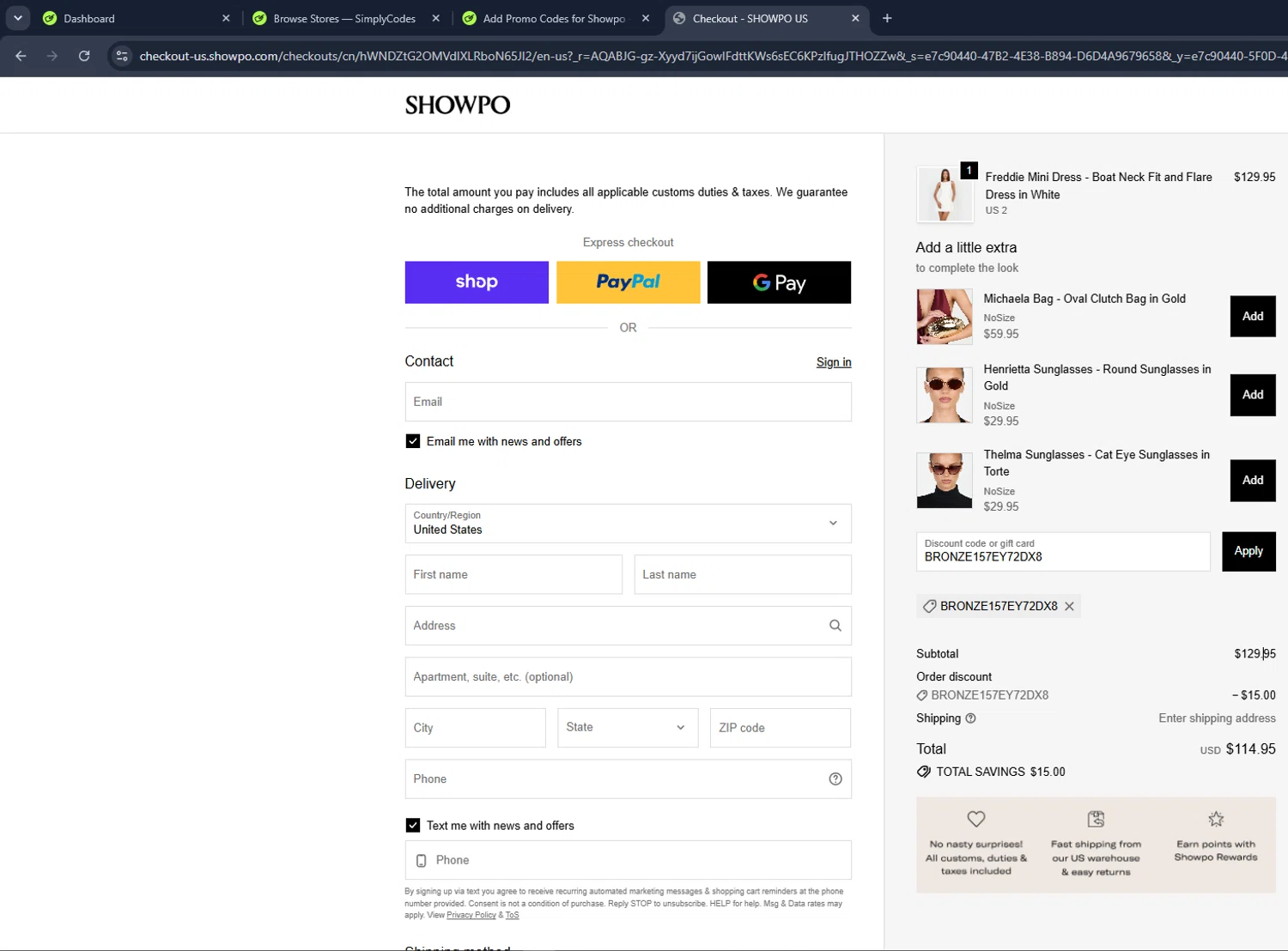Open the browser tab search dropdown arrow

(x=17, y=18)
